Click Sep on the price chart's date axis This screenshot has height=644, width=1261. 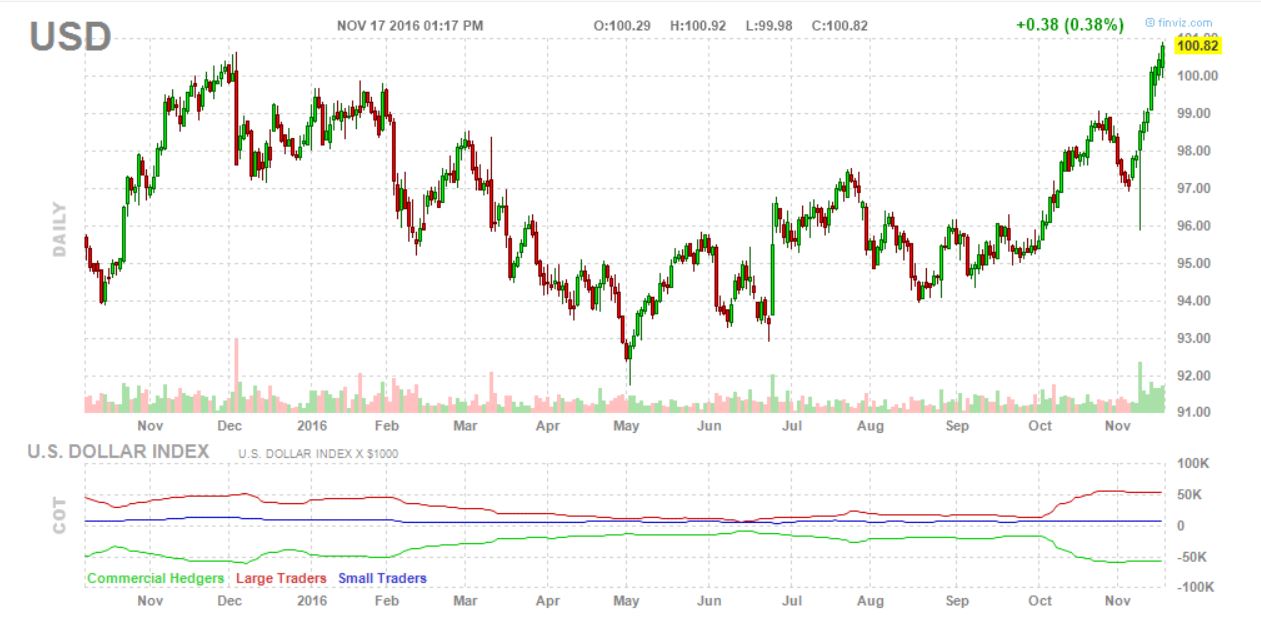(957, 425)
